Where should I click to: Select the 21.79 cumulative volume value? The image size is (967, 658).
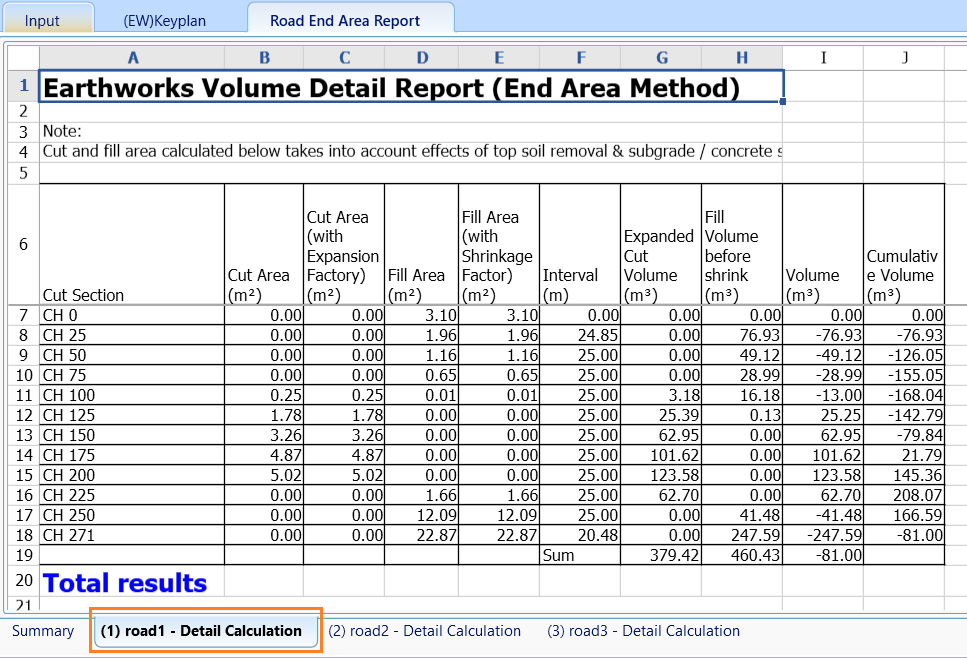point(904,455)
